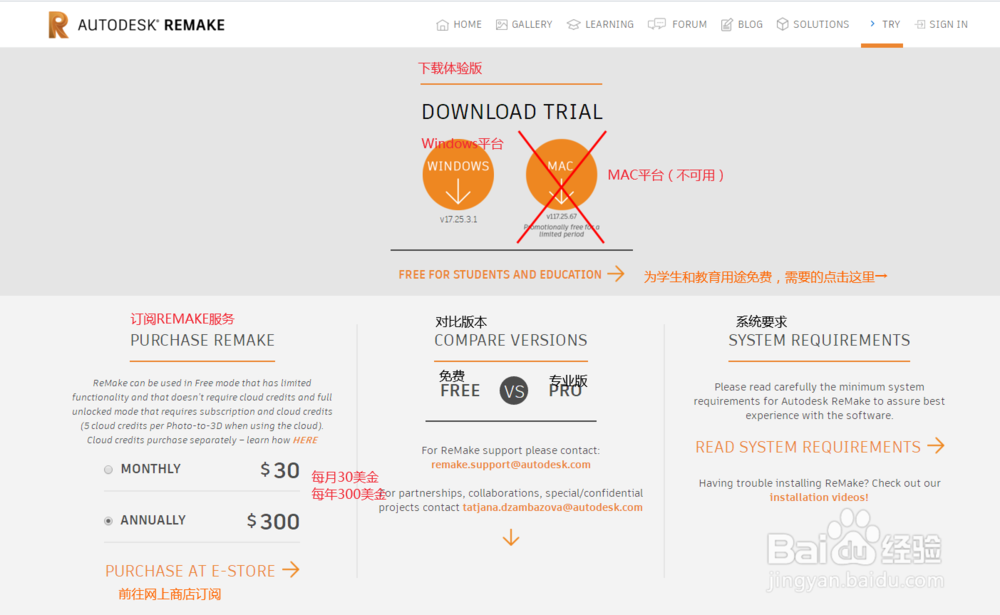Viewport: 1000px width, 615px height.
Task: Click the PRO version label
Action: pyautogui.click(x=565, y=390)
